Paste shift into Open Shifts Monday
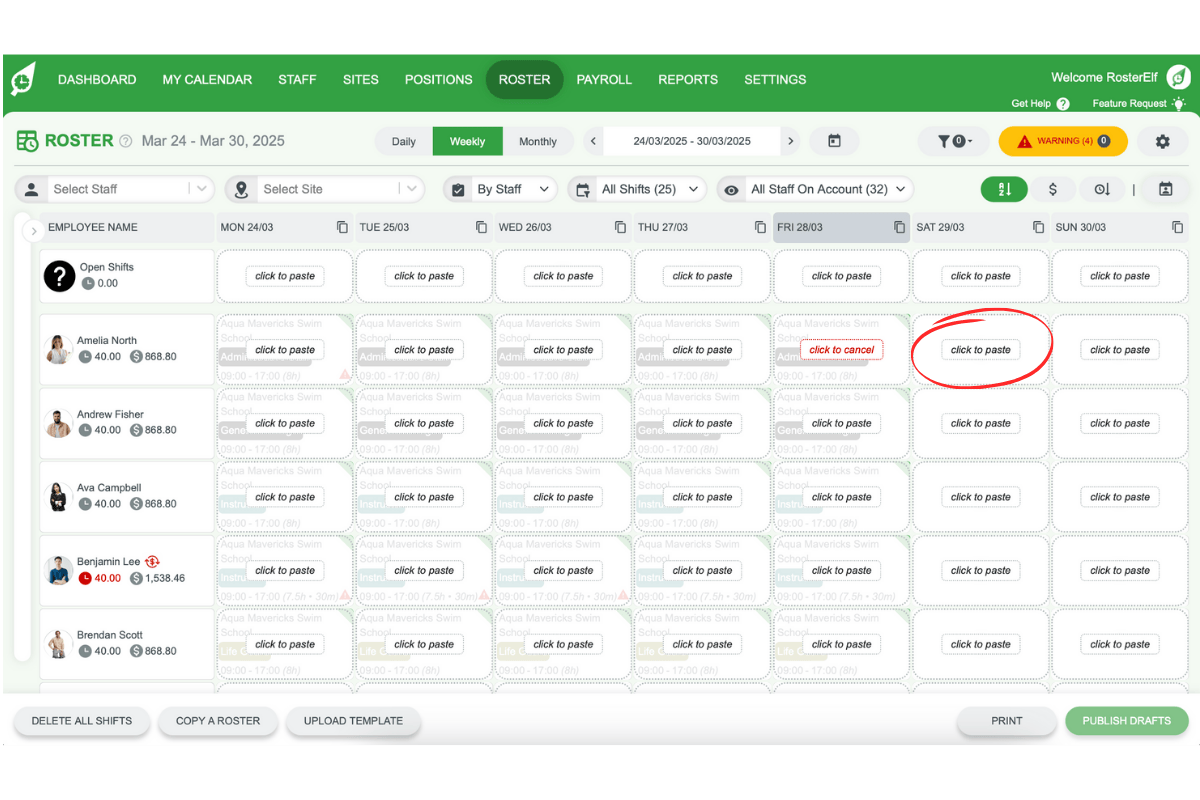Screen dimensions: 1200x800 point(285,276)
